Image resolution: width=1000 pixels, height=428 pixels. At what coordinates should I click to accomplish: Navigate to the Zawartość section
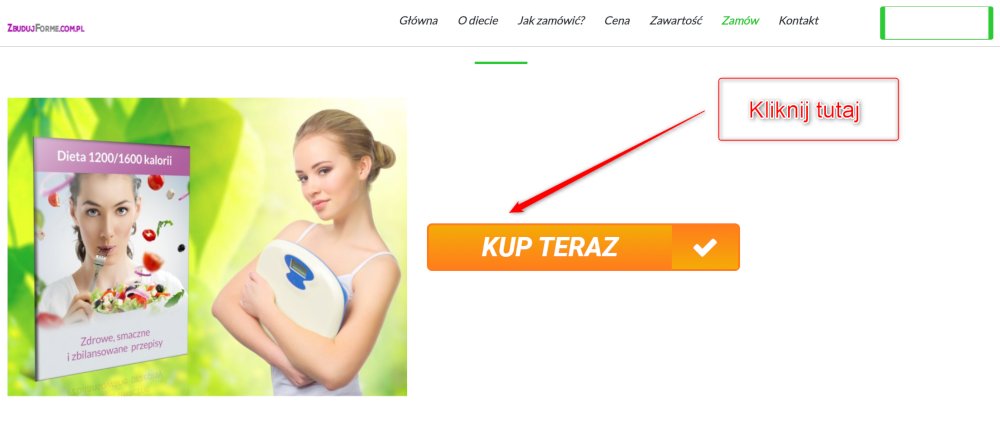(x=675, y=20)
